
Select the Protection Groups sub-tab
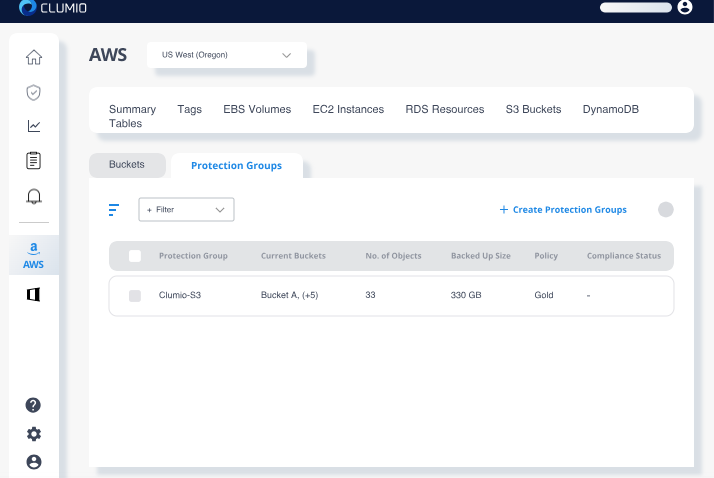(x=236, y=166)
